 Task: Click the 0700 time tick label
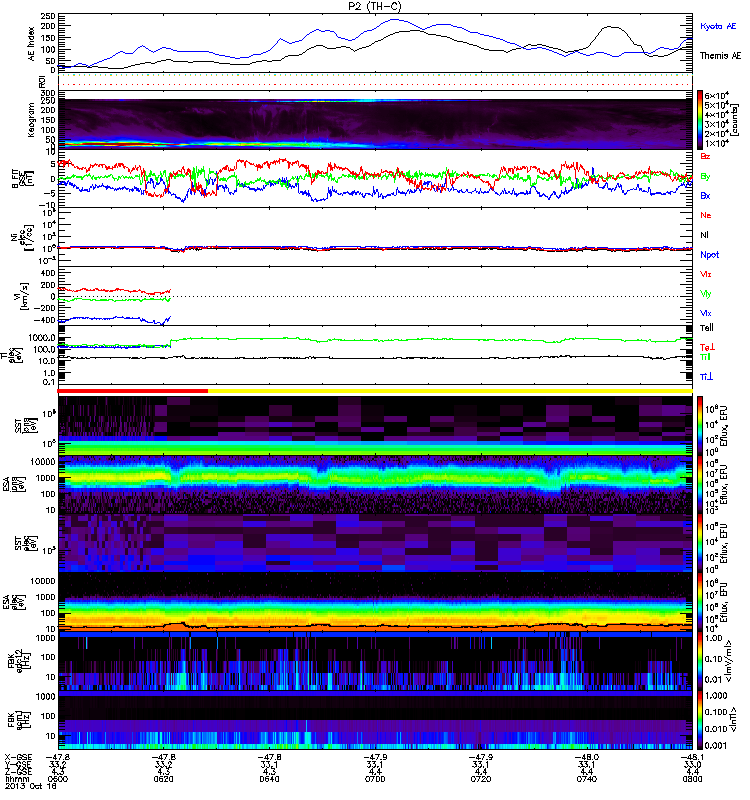[x=375, y=780]
